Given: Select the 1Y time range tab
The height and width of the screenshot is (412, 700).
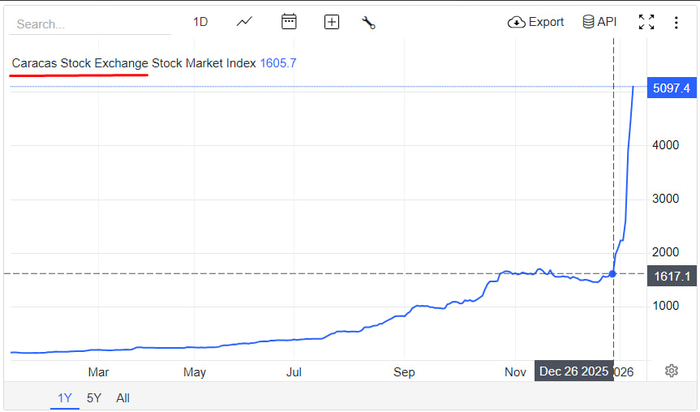Looking at the screenshot, I should point(65,398).
